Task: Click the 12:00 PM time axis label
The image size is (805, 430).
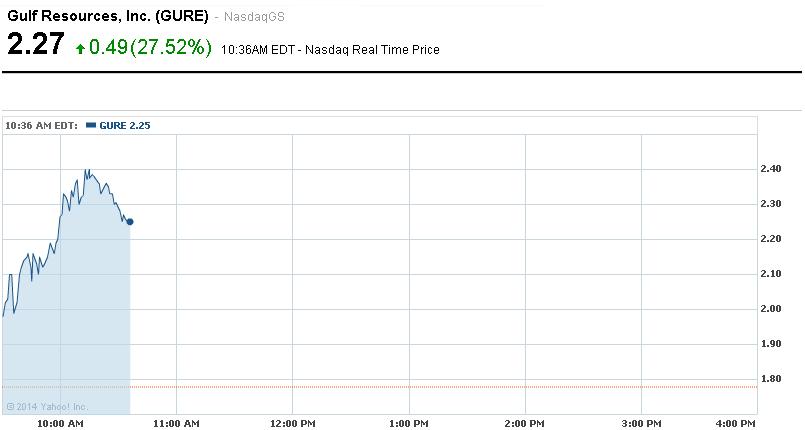Action: [x=292, y=423]
